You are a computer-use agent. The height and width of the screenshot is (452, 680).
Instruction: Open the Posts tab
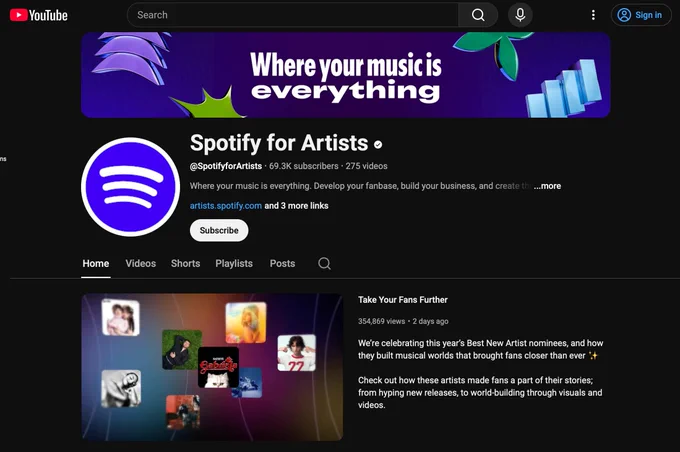[x=282, y=264]
